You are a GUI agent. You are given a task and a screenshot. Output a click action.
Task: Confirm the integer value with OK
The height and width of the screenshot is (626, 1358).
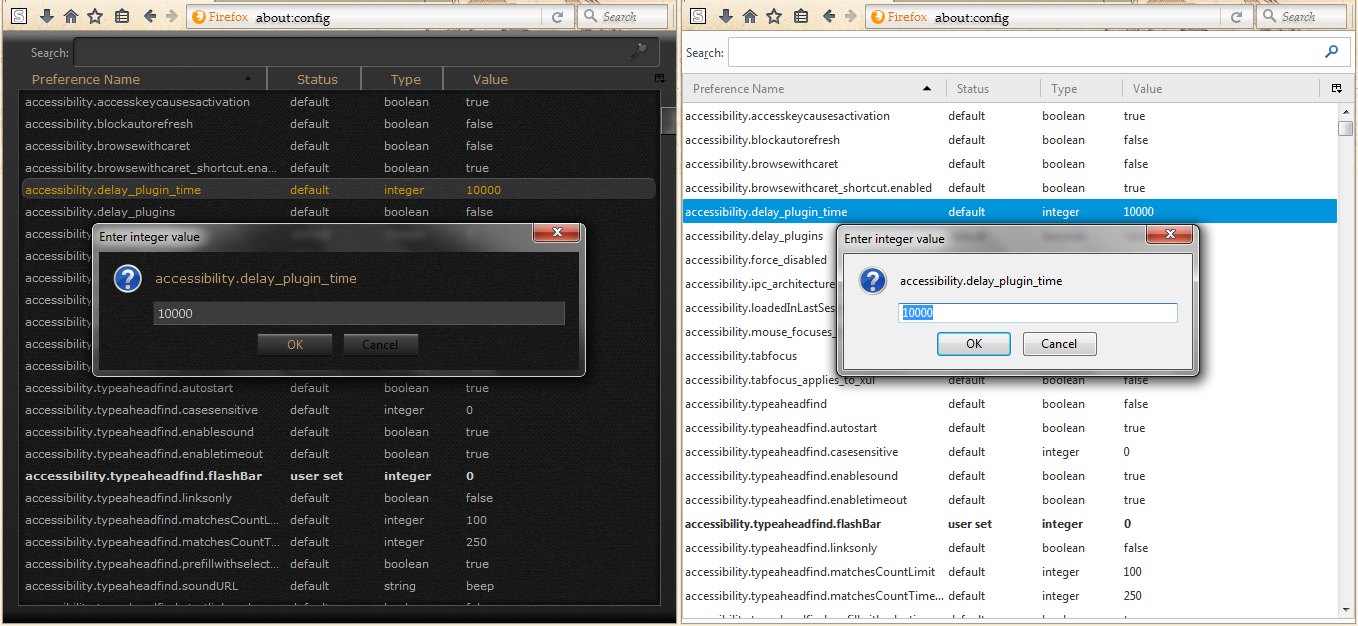pyautogui.click(x=295, y=344)
